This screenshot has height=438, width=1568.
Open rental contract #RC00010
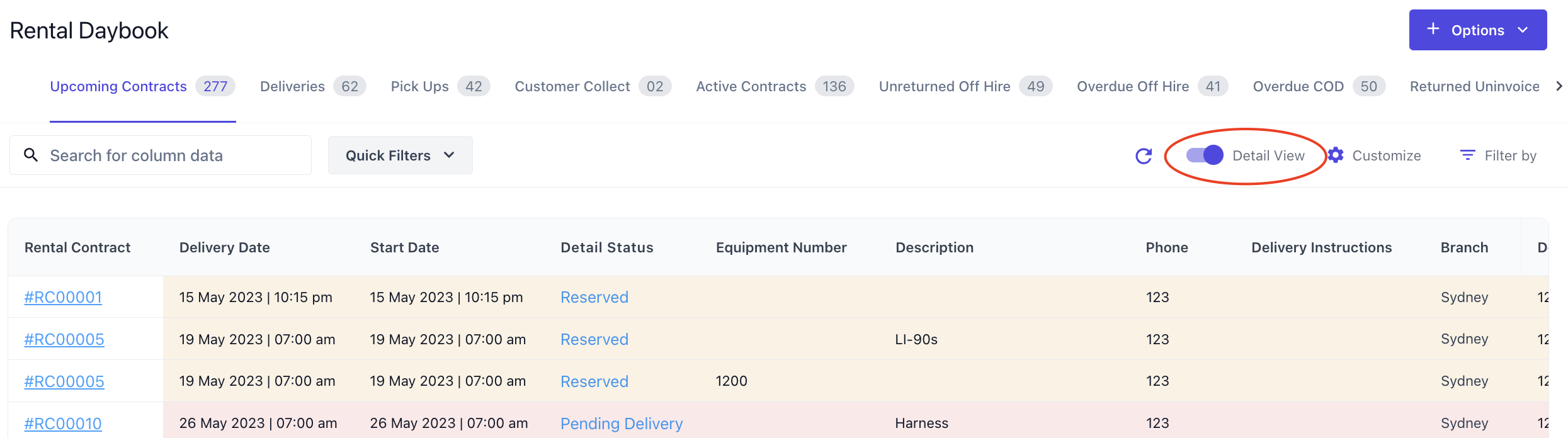click(63, 424)
